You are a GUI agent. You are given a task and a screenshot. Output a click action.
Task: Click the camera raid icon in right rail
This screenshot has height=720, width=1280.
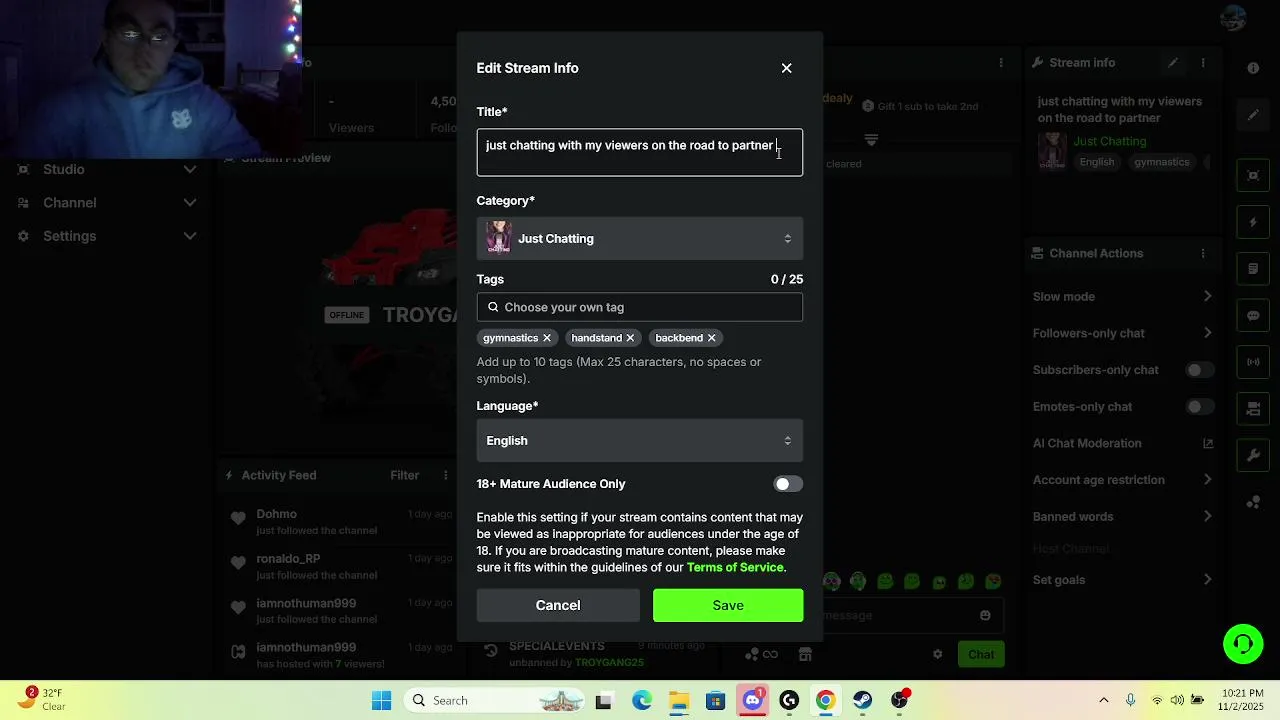(x=1253, y=409)
